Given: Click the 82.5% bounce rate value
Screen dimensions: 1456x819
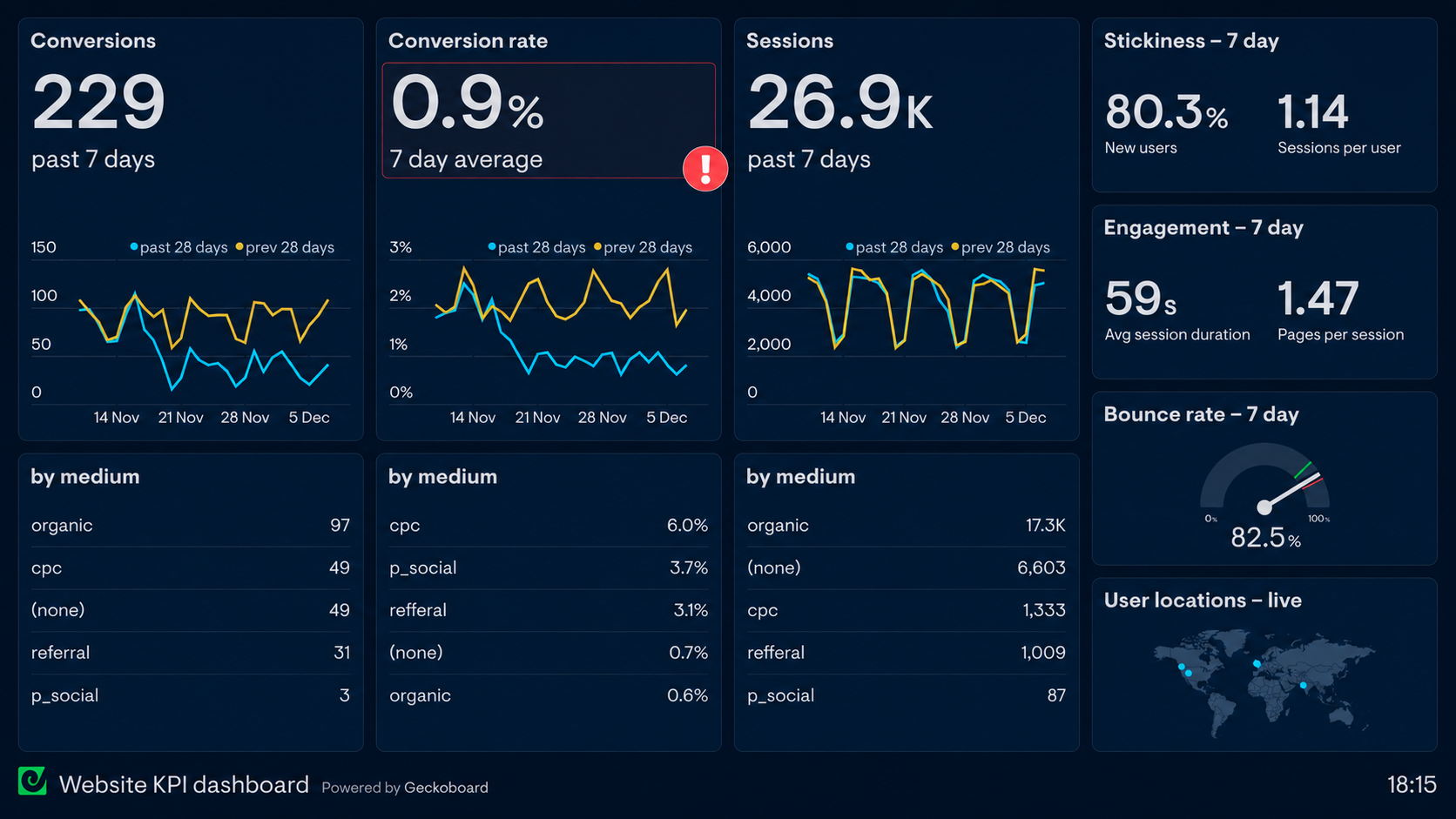Looking at the screenshot, I should (1265, 538).
